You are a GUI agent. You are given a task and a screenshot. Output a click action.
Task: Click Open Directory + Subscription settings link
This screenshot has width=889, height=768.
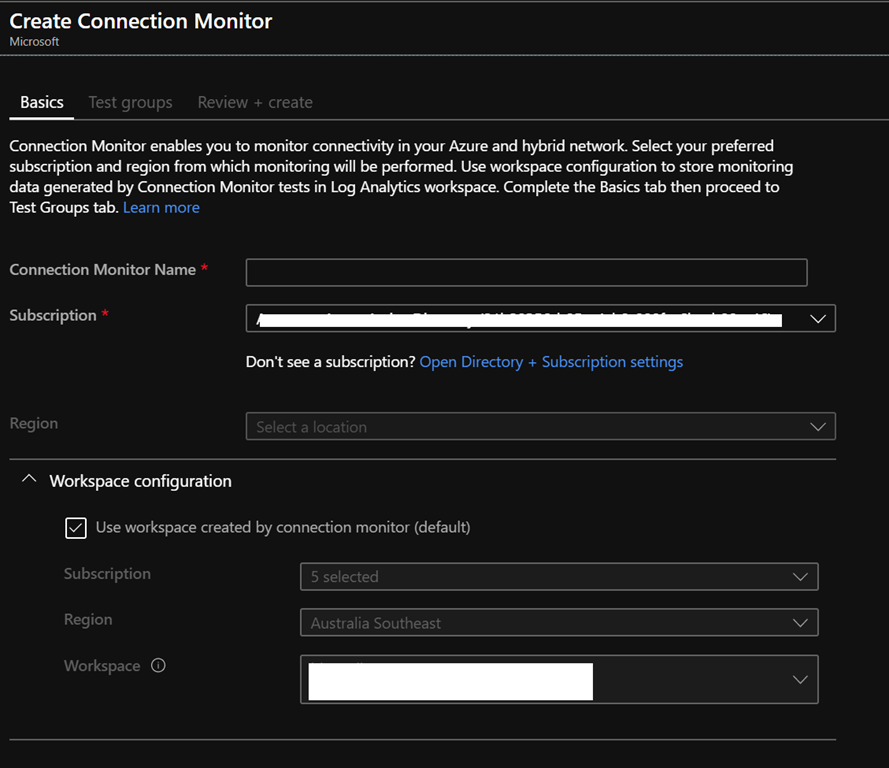[x=551, y=362]
